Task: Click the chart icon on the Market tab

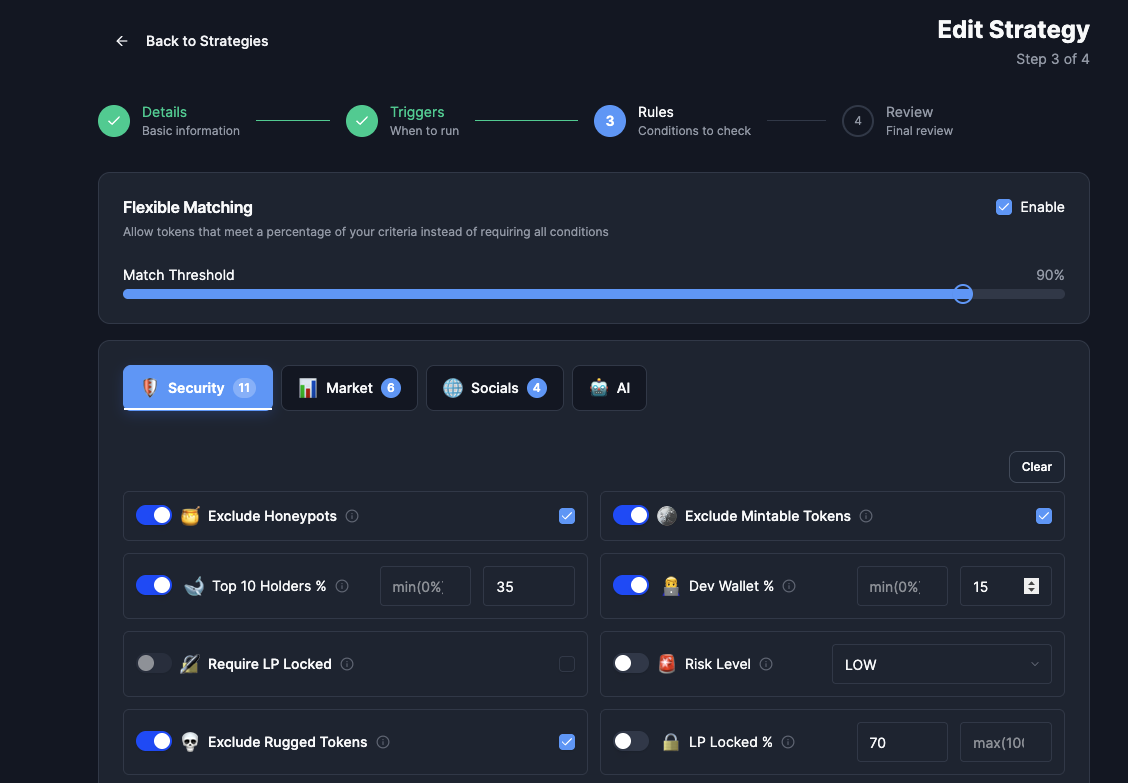Action: tap(306, 387)
